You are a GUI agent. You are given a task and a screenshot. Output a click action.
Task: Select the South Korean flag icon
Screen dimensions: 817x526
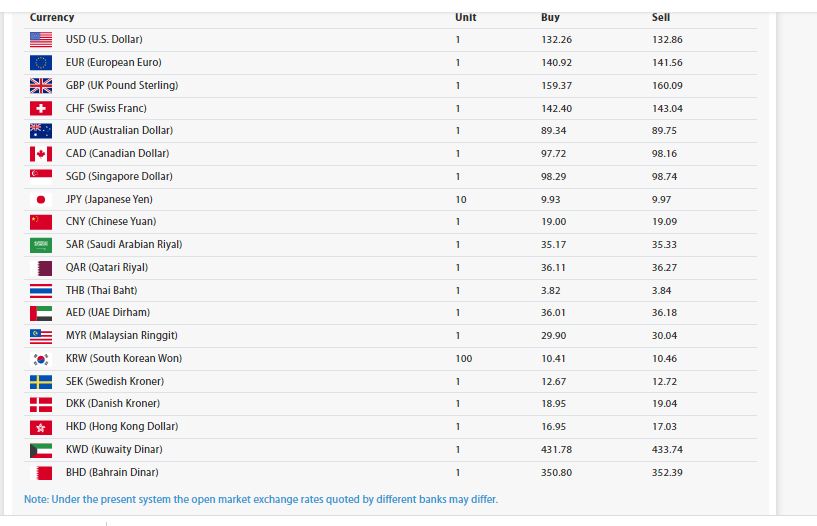click(41, 358)
